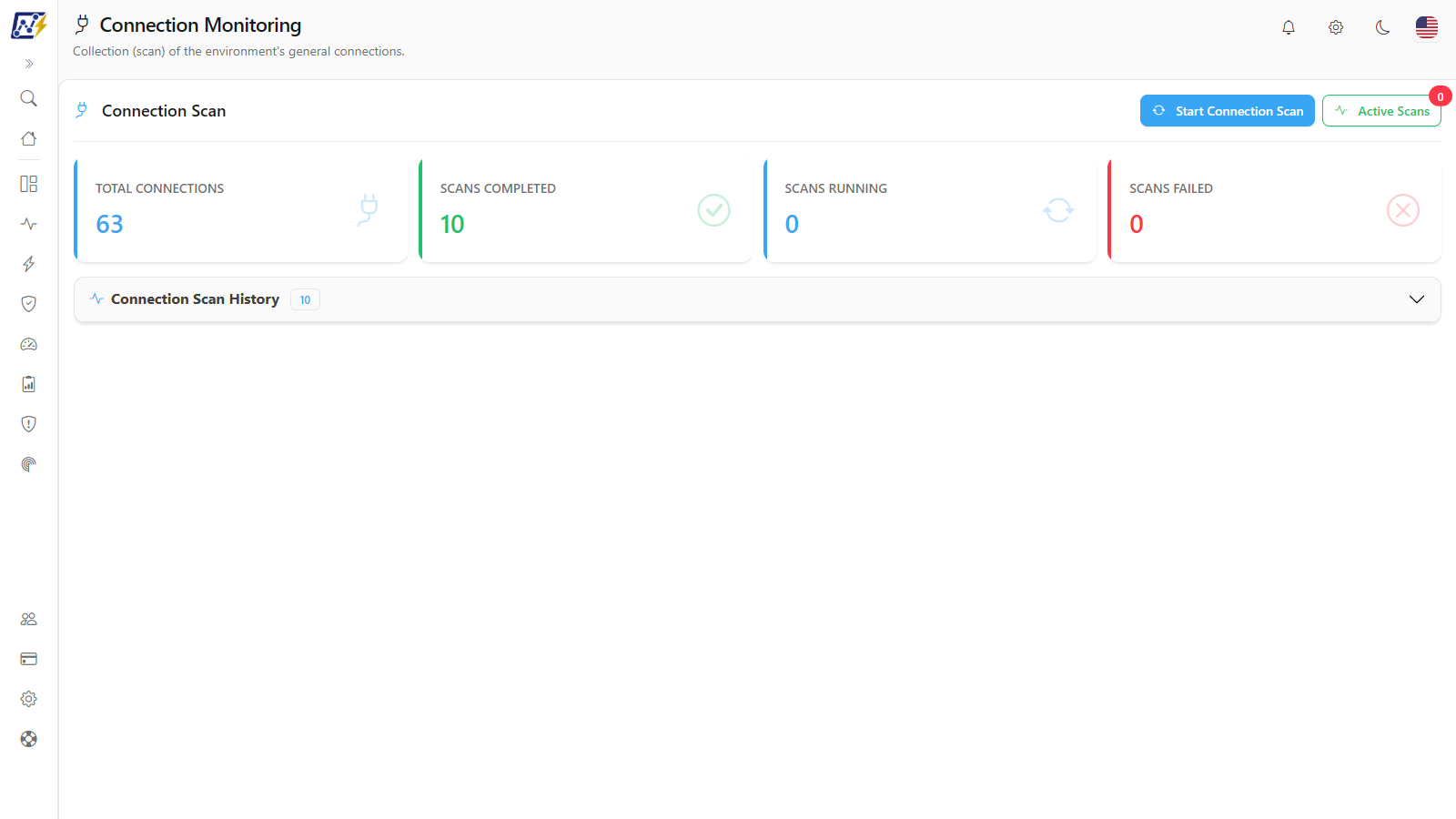Click the history count badge 10

click(x=305, y=299)
